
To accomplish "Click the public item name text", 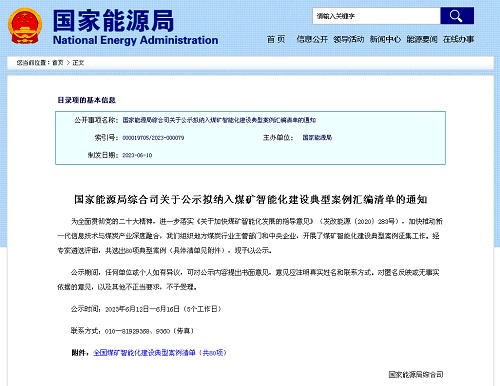I will [x=219, y=120].
